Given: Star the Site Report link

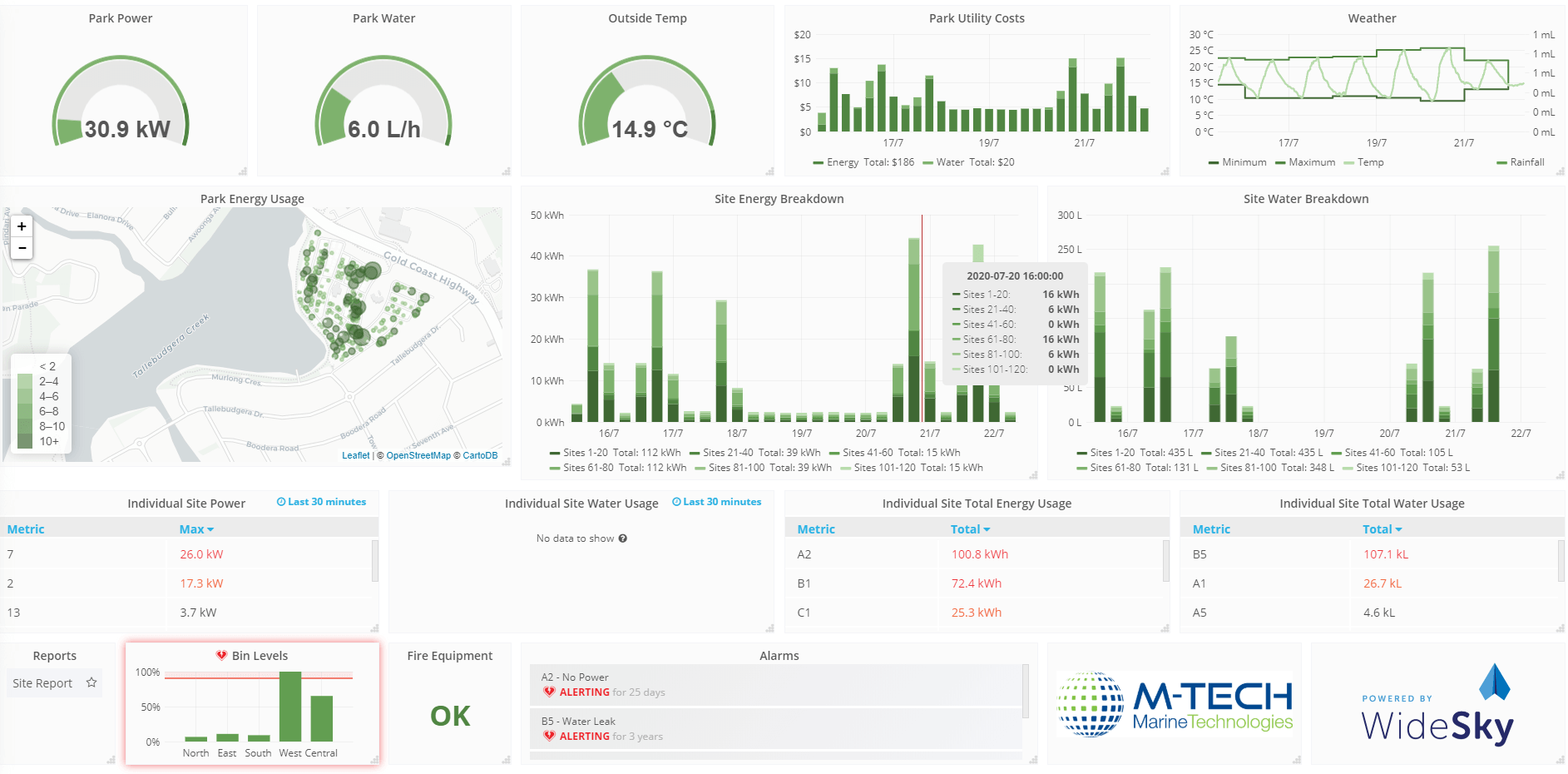Looking at the screenshot, I should (92, 682).
